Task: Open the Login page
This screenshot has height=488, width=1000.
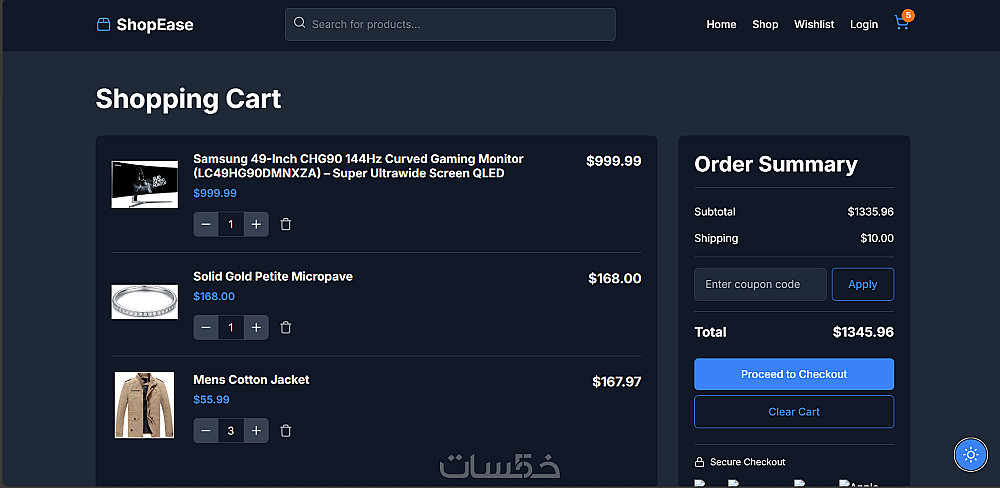Action: pyautogui.click(x=864, y=24)
